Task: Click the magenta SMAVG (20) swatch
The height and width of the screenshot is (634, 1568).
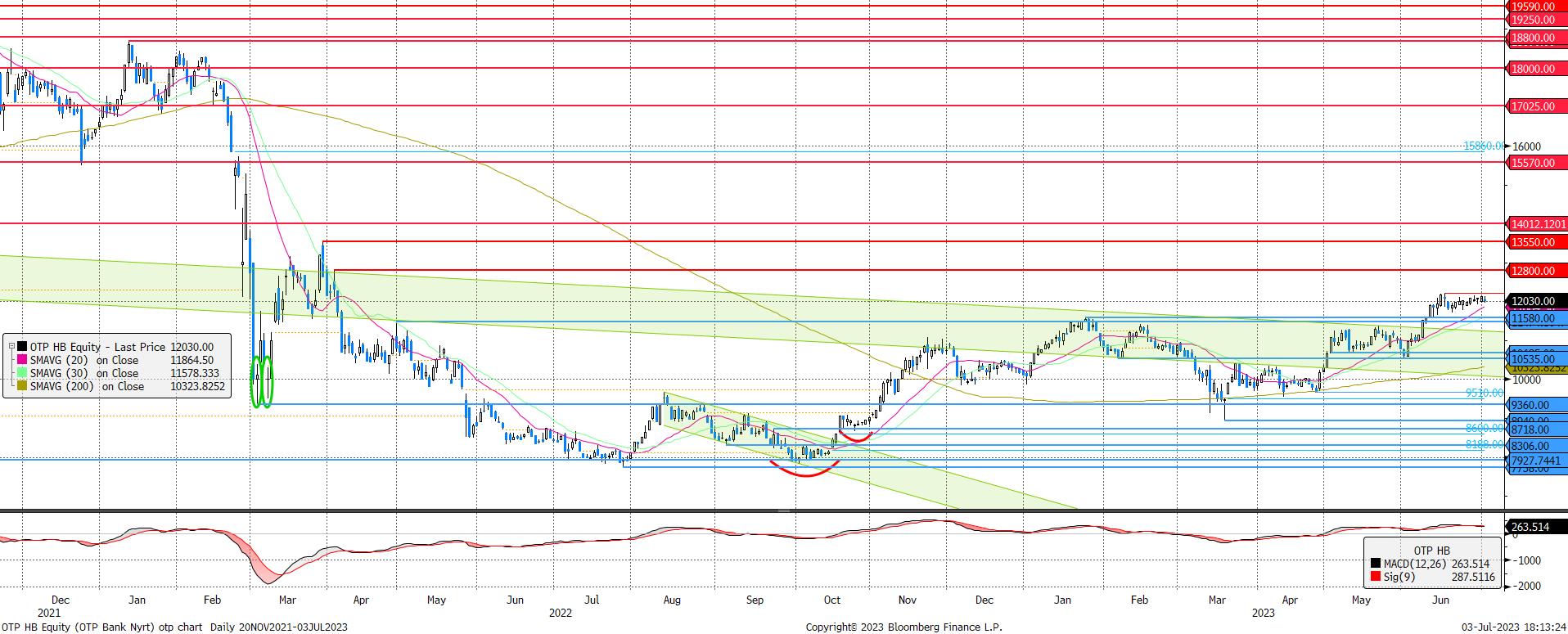Action: point(21,360)
